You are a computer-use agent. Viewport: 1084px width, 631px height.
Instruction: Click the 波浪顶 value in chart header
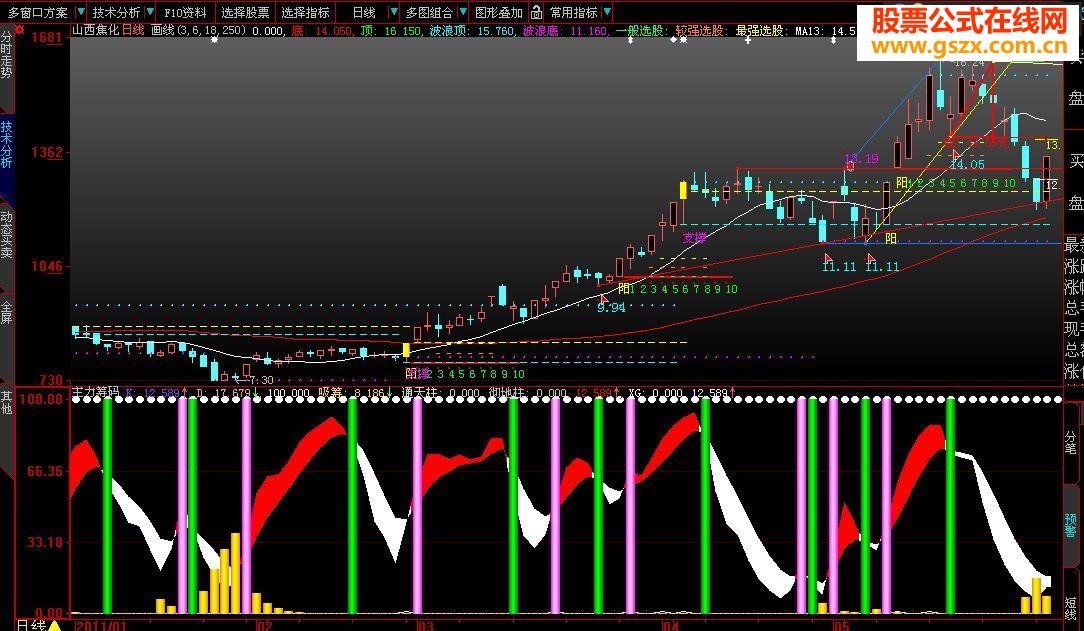coord(497,30)
